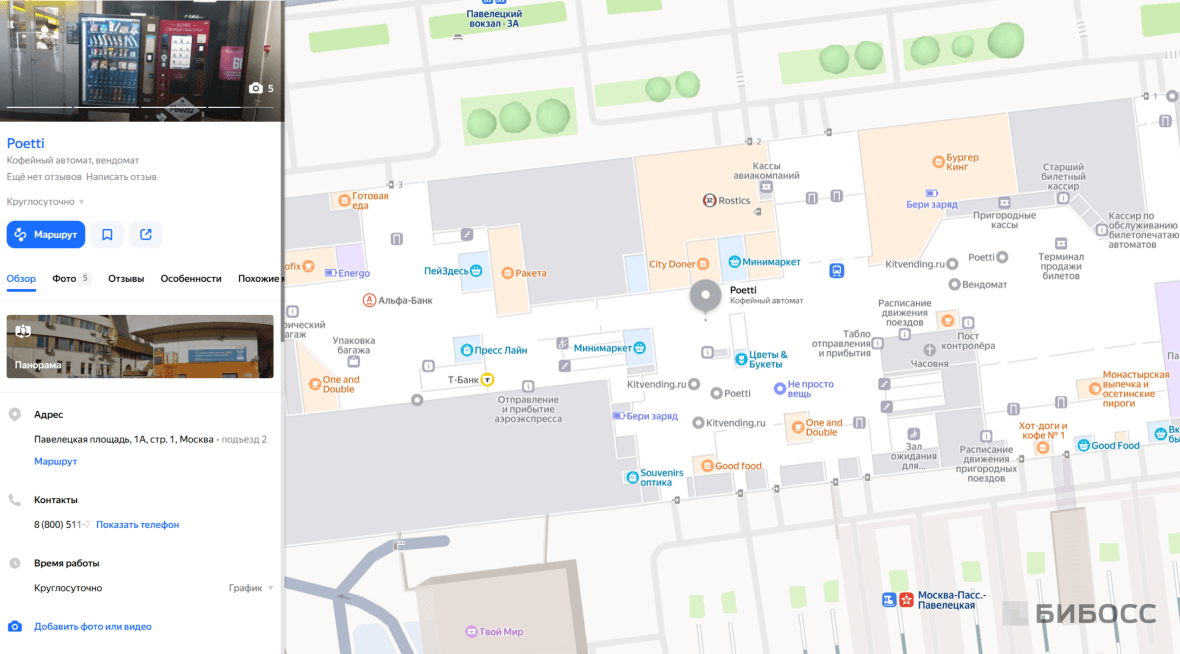Open the Отзывы tab
The height and width of the screenshot is (654, 1180).
[x=126, y=278]
